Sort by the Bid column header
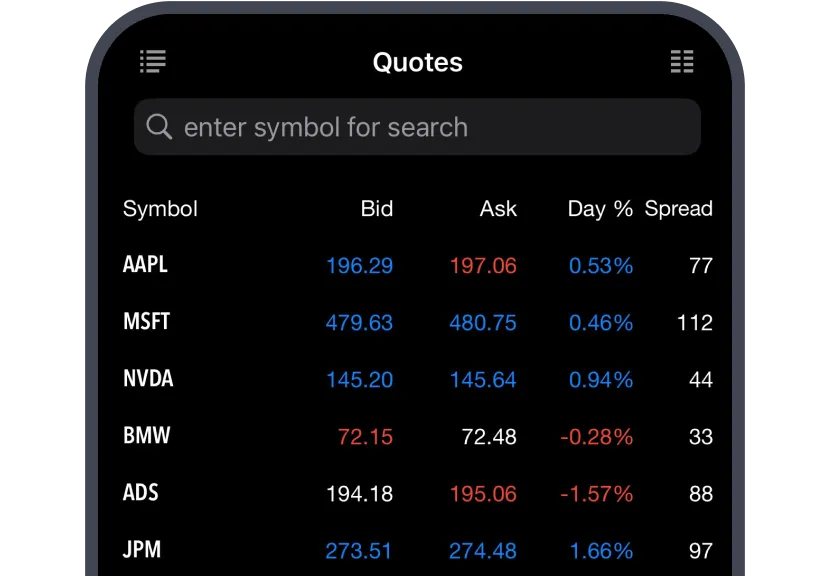832x576 pixels. point(376,209)
